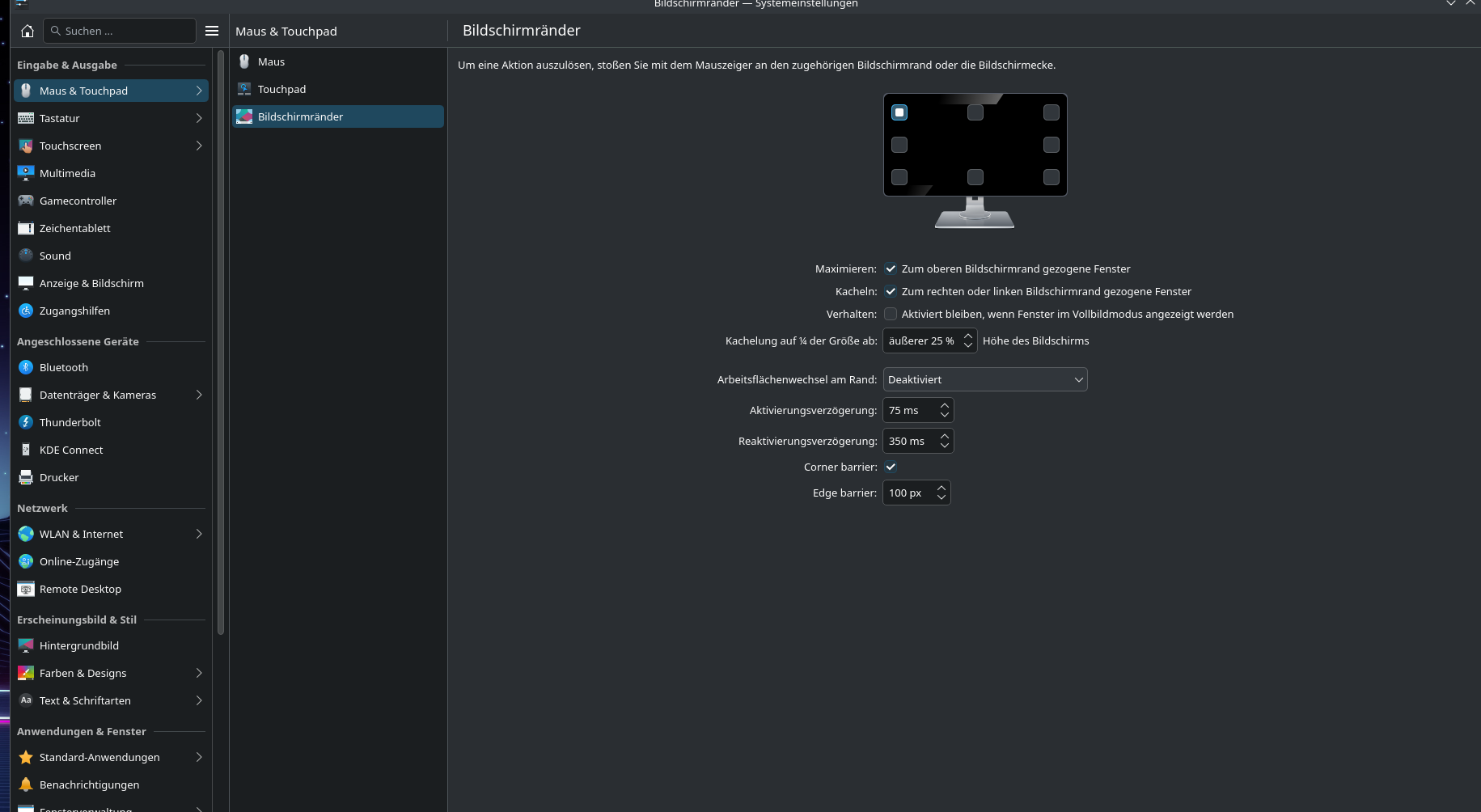Expand the Text & Schriftarten arrow
The height and width of the screenshot is (812, 1481).
tap(199, 700)
